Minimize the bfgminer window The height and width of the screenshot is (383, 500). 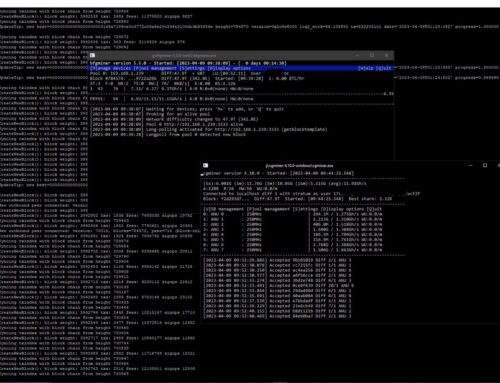tap(357, 55)
